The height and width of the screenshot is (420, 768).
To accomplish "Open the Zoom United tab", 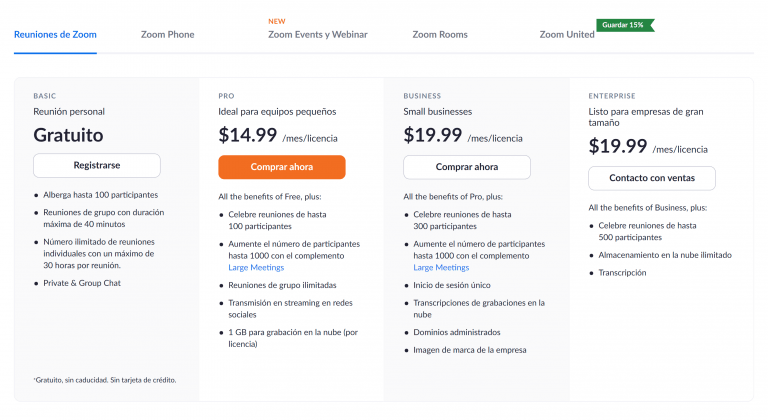I will pyautogui.click(x=567, y=35).
